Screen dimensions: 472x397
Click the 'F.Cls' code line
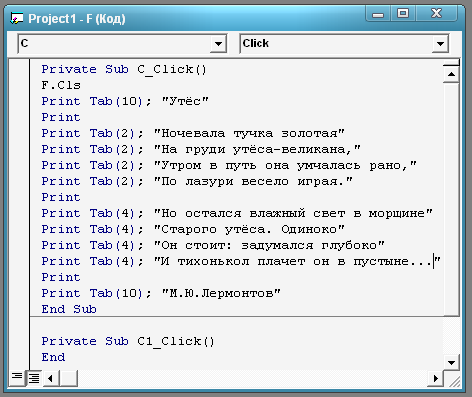[61, 85]
